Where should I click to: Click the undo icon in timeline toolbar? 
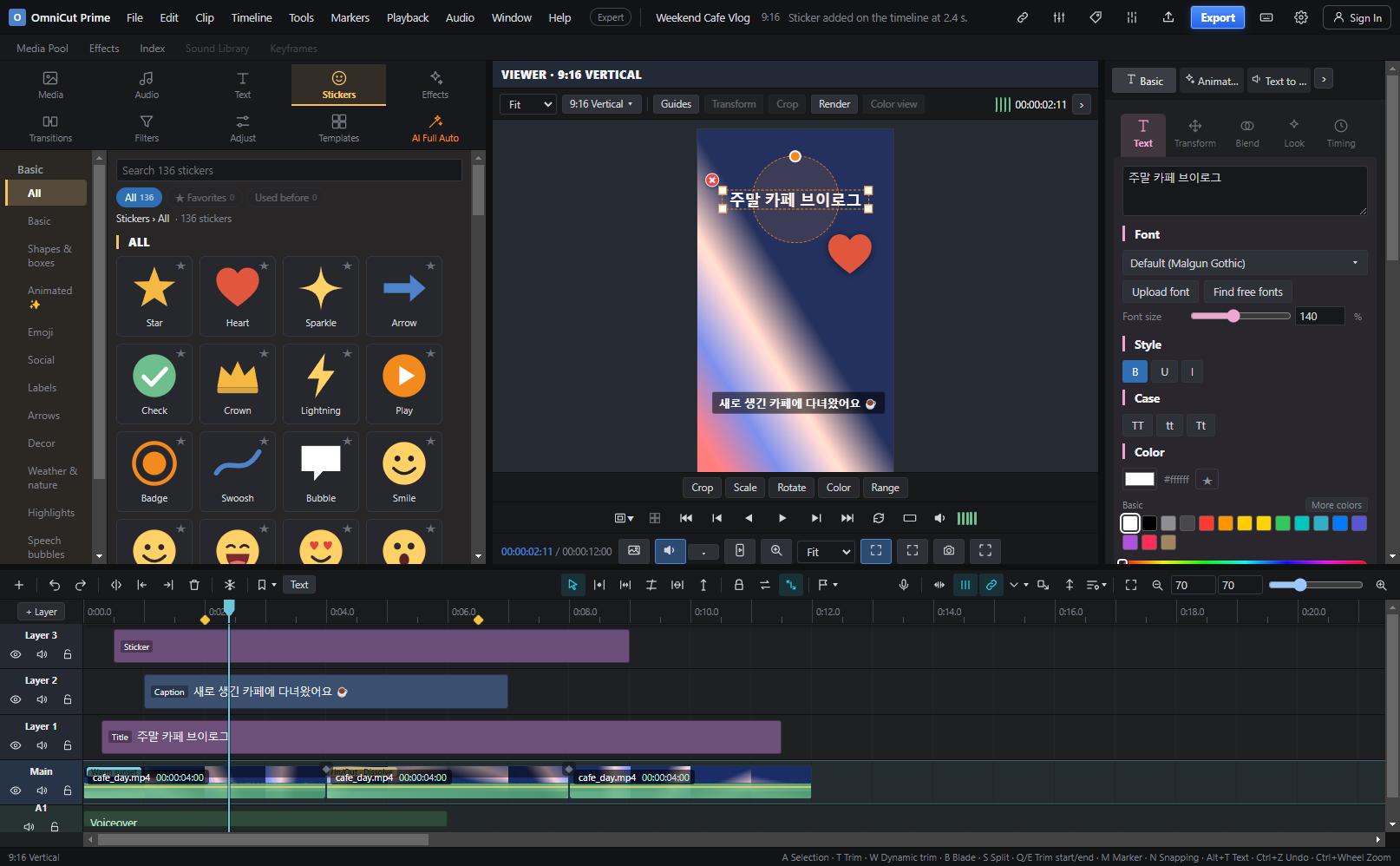[x=55, y=585]
